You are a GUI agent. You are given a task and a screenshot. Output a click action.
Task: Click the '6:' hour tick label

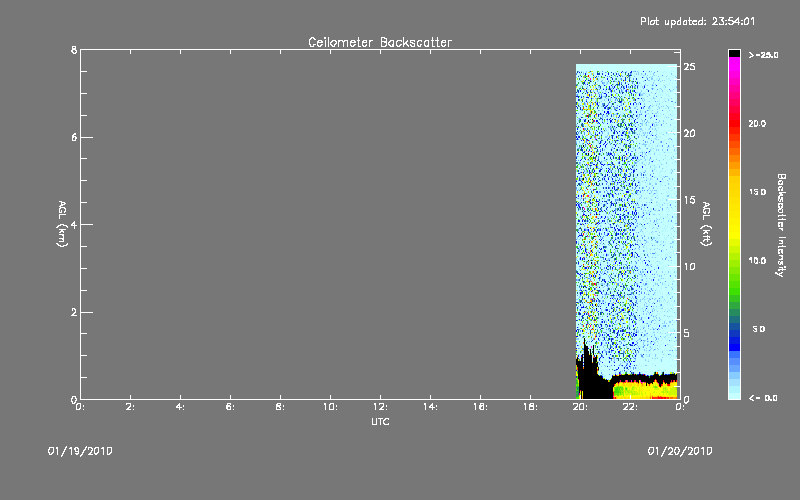(230, 407)
